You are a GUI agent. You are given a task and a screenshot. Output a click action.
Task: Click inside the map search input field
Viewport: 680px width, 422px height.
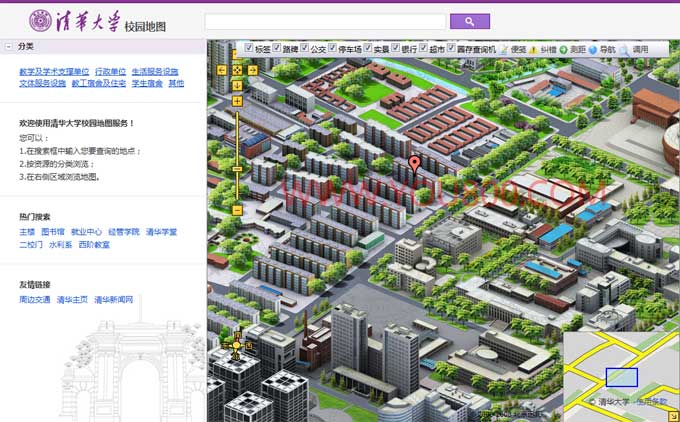click(324, 21)
